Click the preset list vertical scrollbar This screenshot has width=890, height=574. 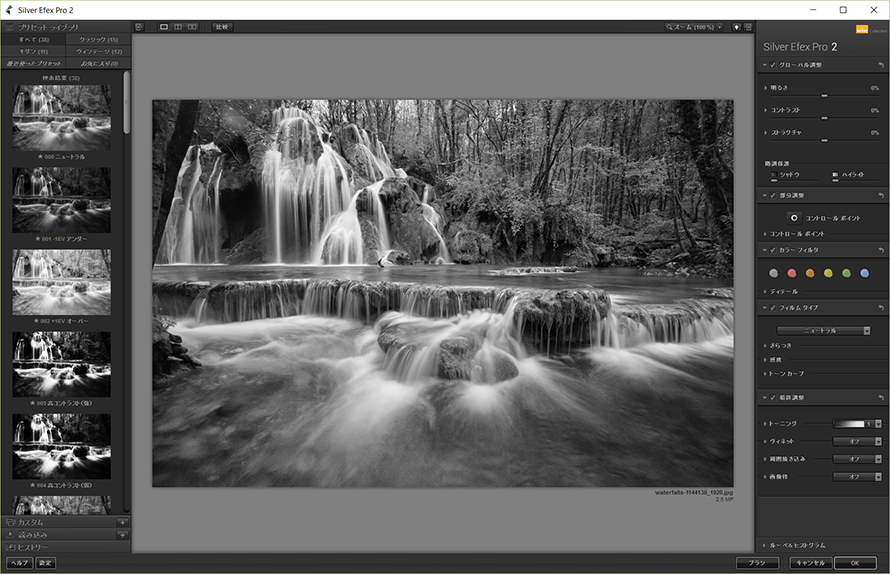[127, 103]
